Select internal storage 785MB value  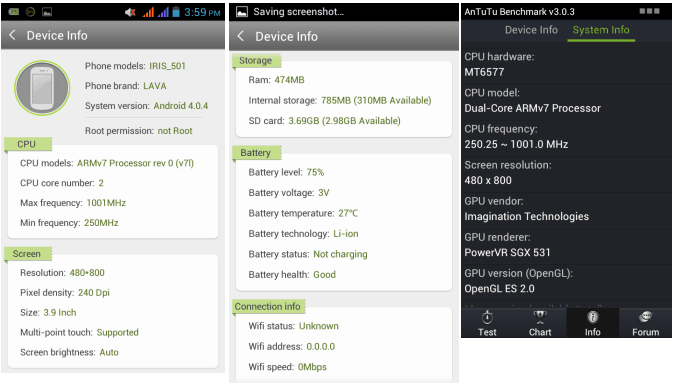point(376,100)
